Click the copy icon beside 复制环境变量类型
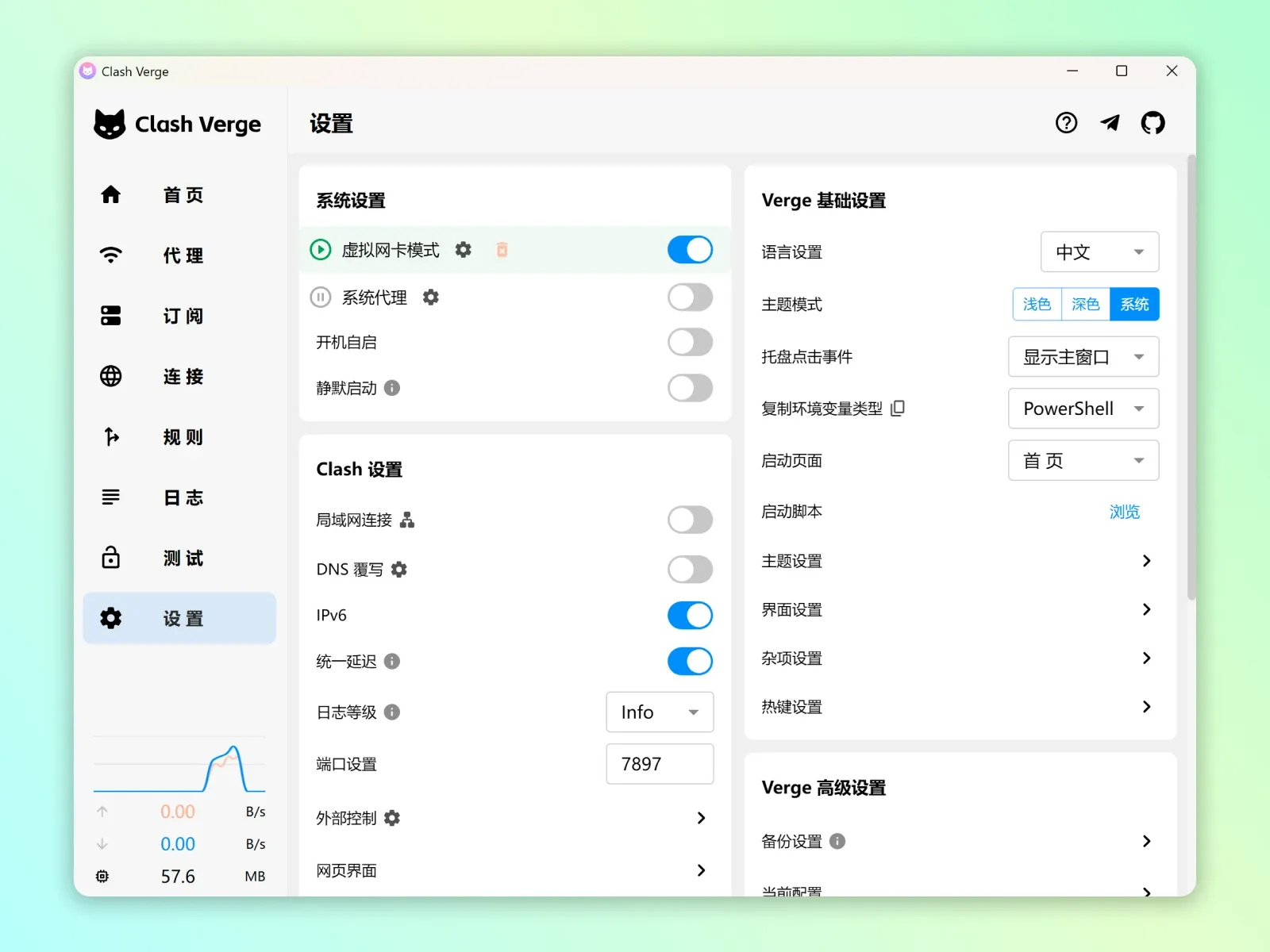1270x952 pixels. pyautogui.click(x=898, y=409)
